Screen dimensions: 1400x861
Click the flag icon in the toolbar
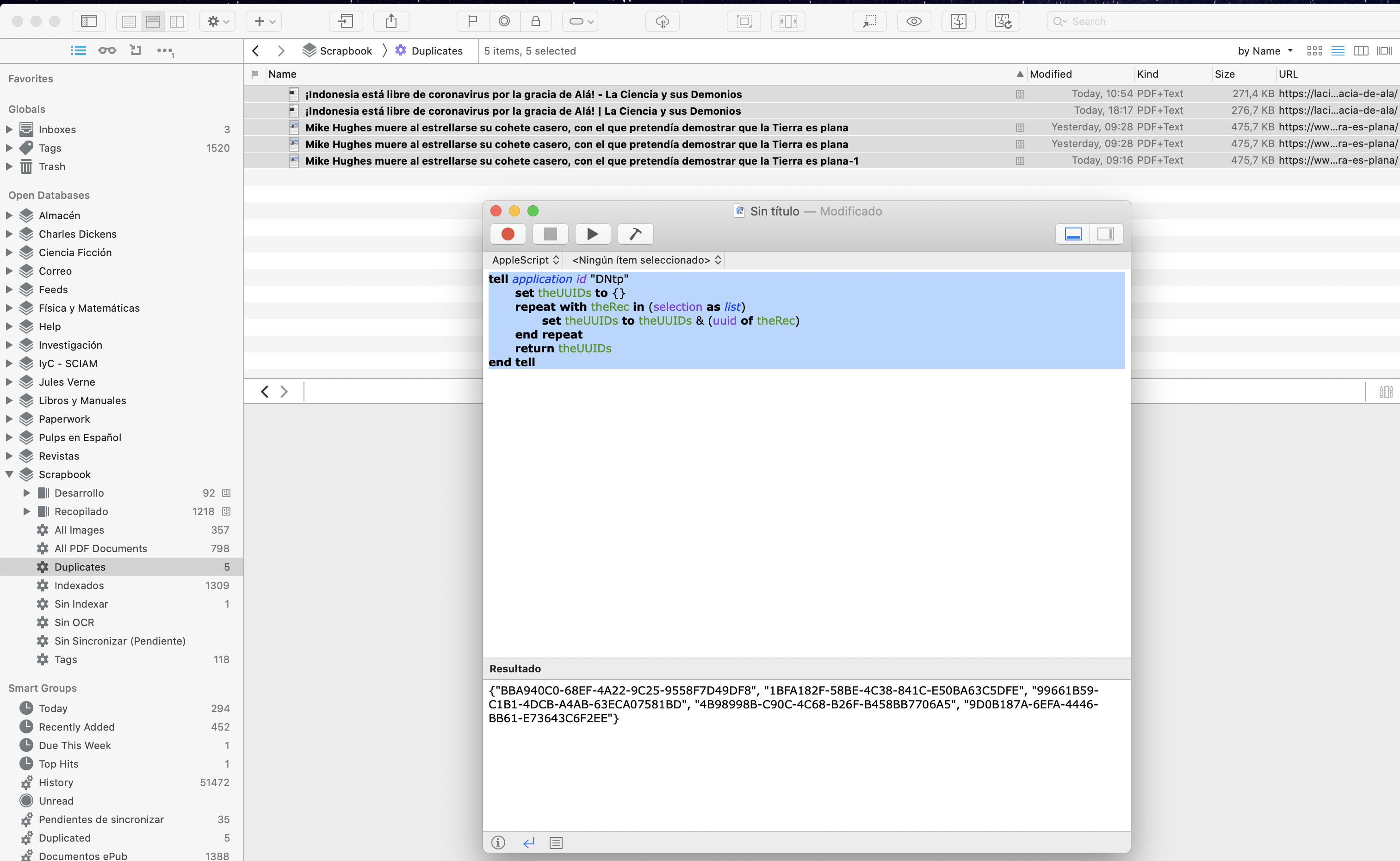pyautogui.click(x=472, y=22)
